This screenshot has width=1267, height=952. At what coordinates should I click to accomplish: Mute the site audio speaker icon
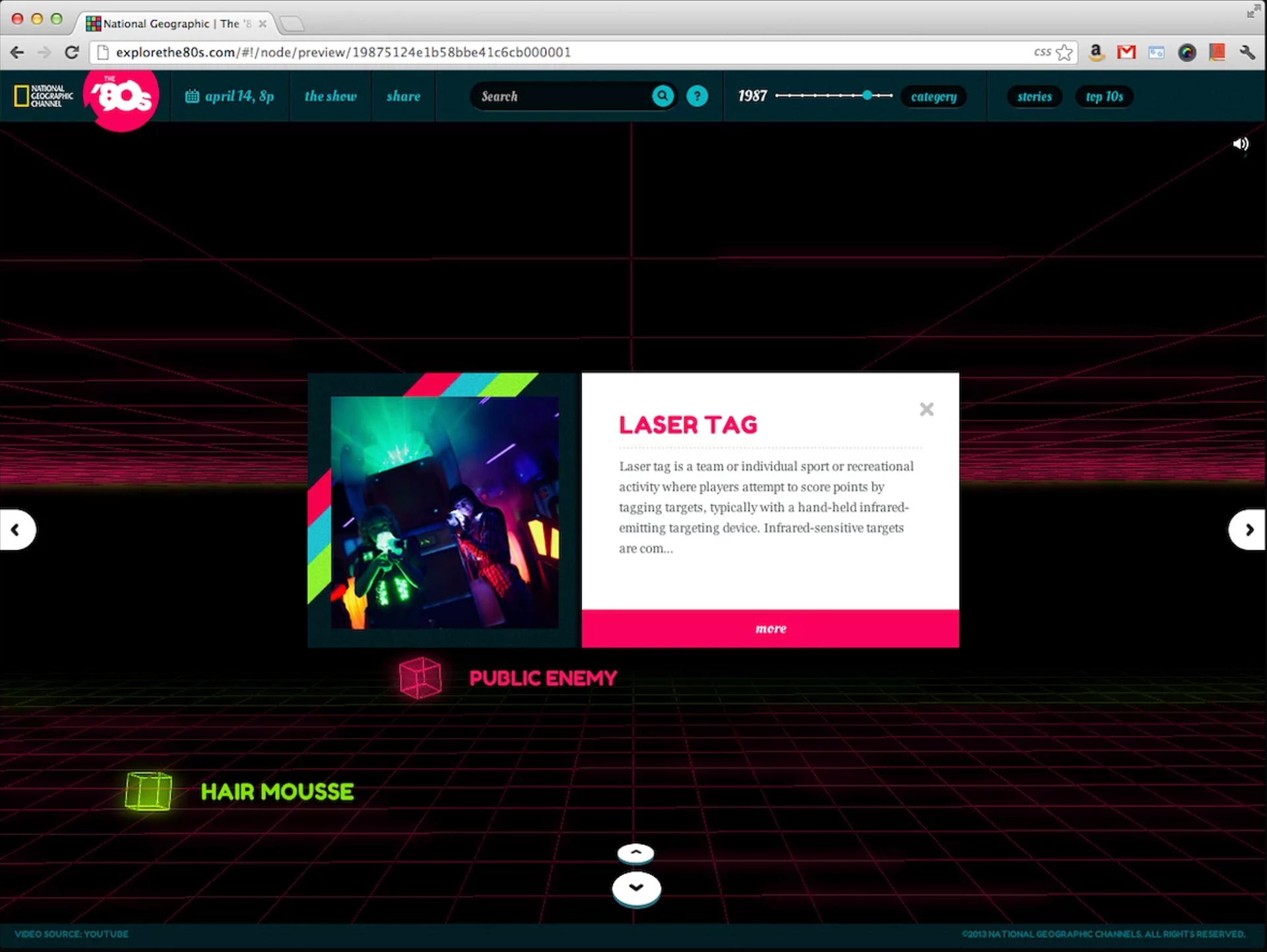1240,144
